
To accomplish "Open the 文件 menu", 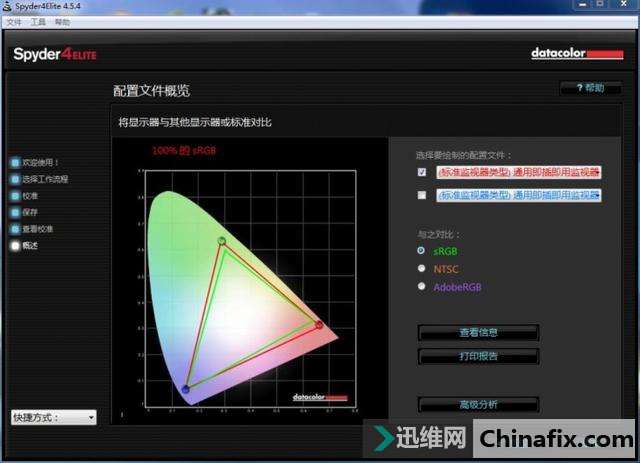I will point(14,22).
